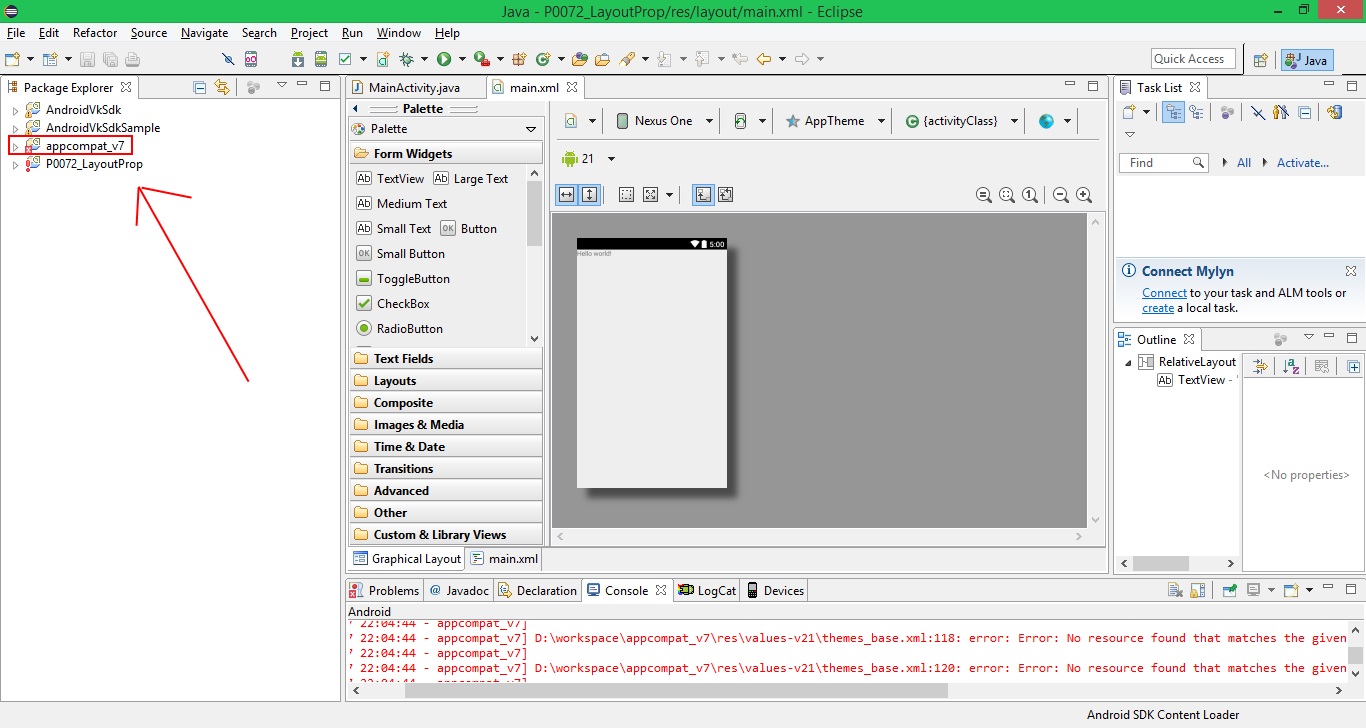
Task: Click the palette vertical scrollbar thumb
Action: pos(535,214)
